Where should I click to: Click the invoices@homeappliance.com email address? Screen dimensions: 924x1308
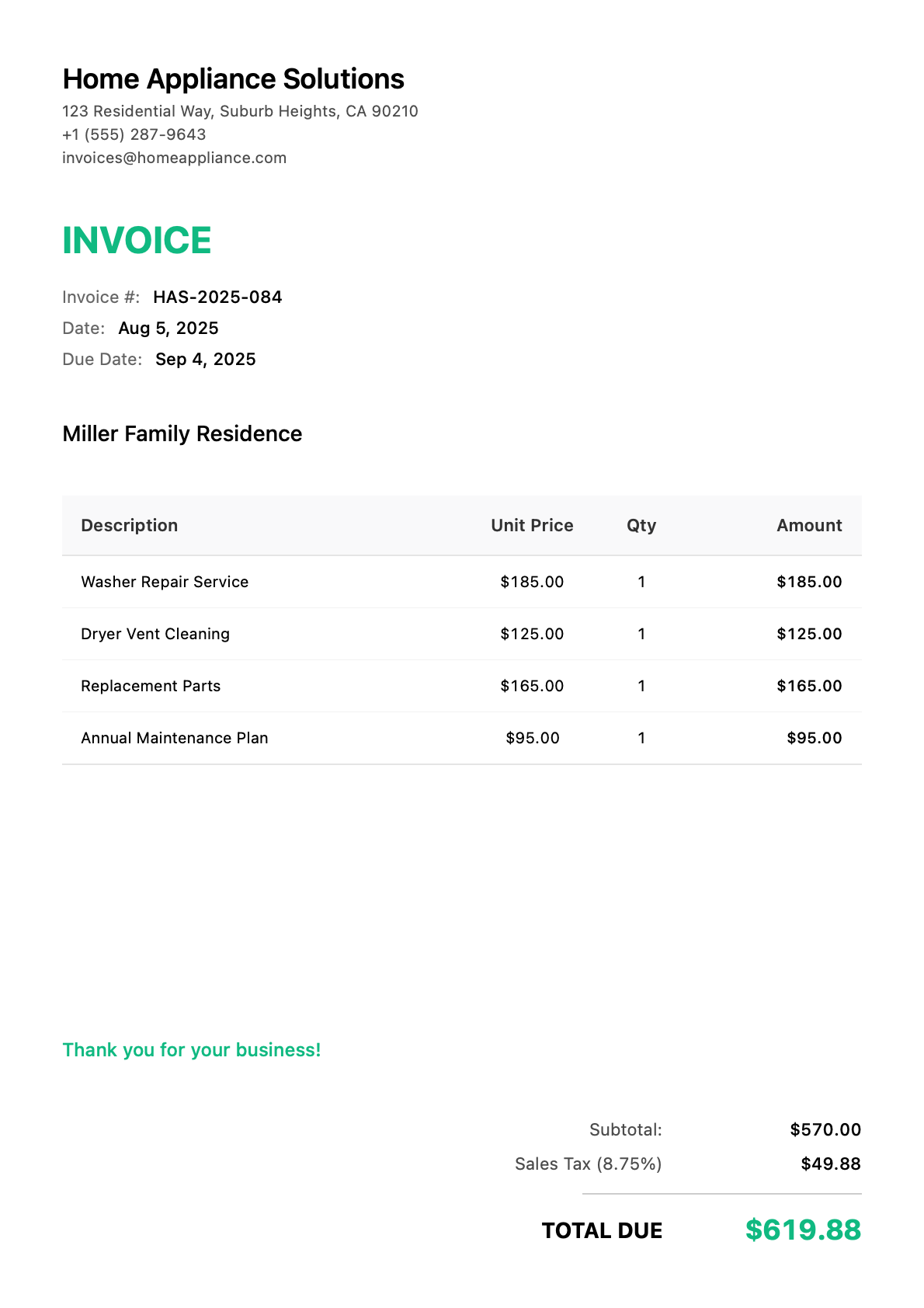pyautogui.click(x=175, y=158)
